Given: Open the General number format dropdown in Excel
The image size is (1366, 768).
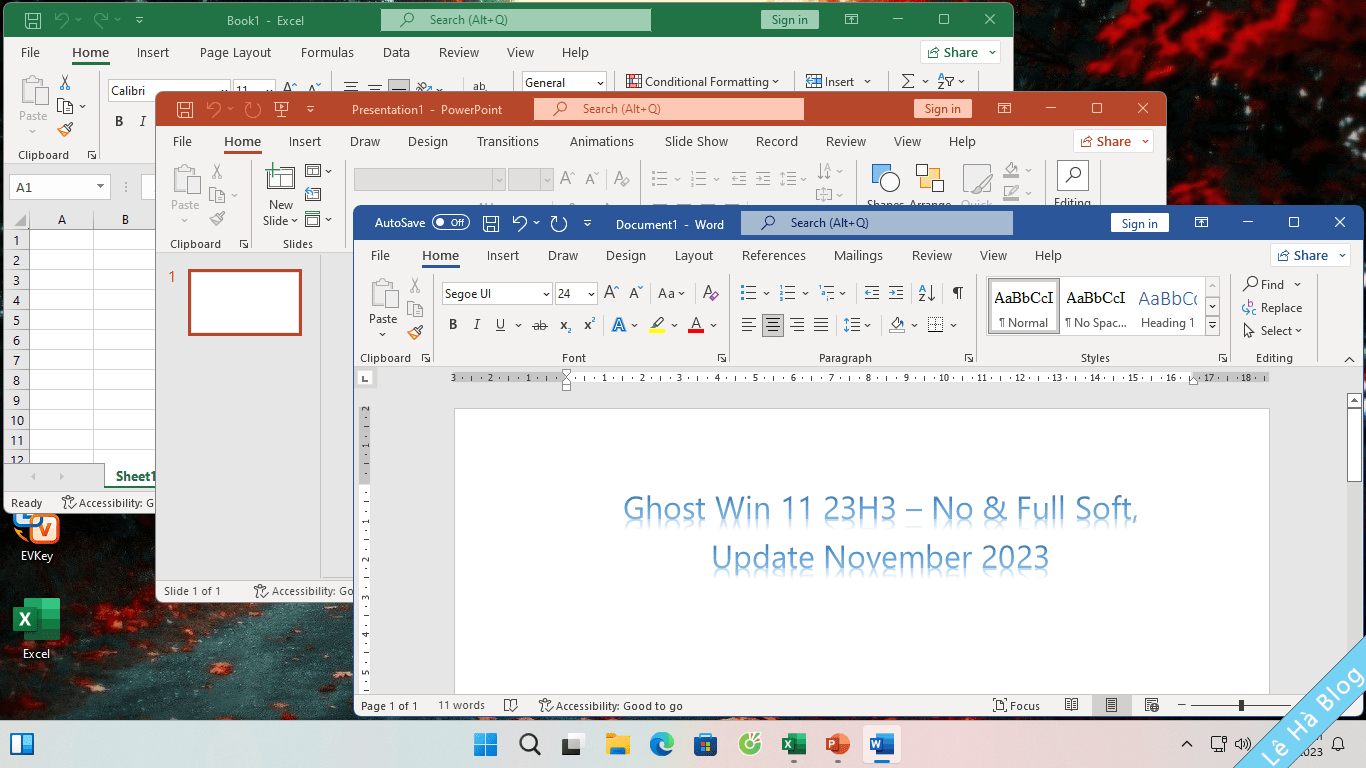Looking at the screenshot, I should 599,83.
